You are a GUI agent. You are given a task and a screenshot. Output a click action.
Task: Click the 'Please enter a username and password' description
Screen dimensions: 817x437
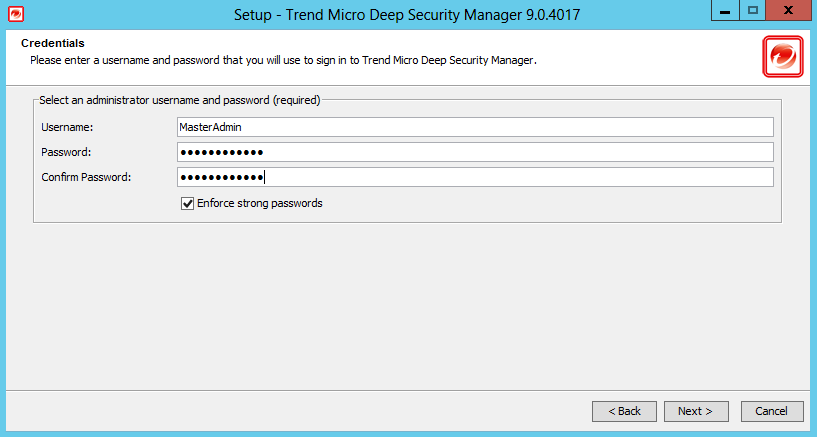(x=283, y=60)
